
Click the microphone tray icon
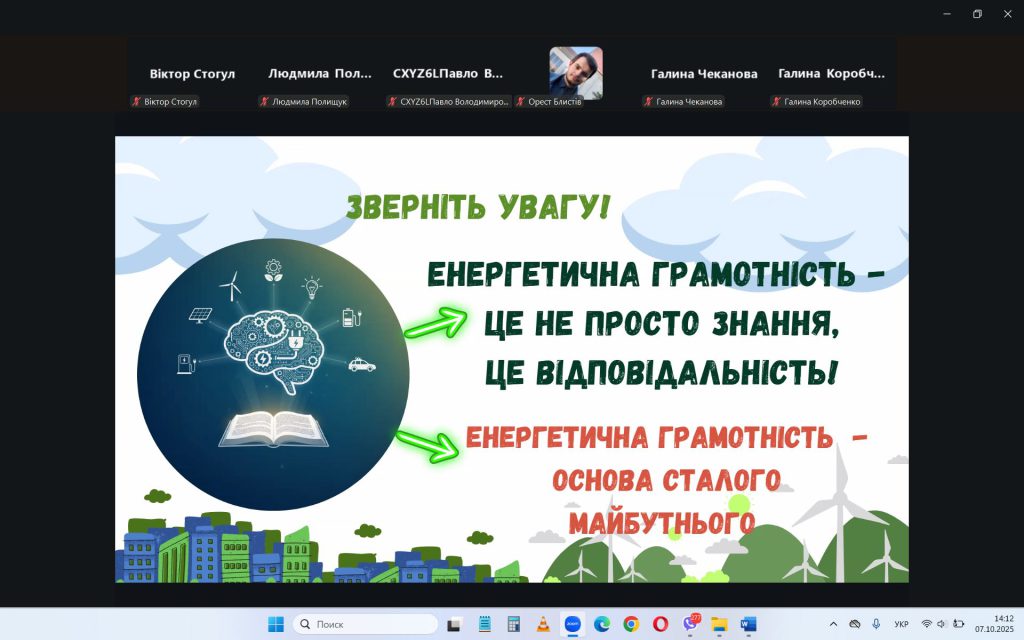876,624
